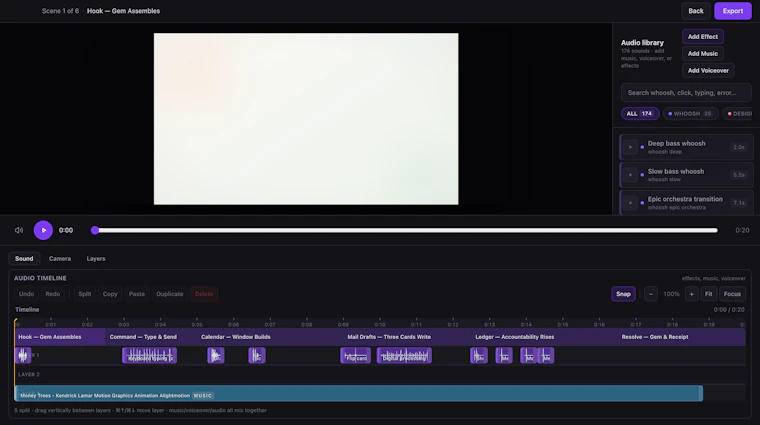
Task: Click the LAYER 2 track label
Action: click(29, 375)
